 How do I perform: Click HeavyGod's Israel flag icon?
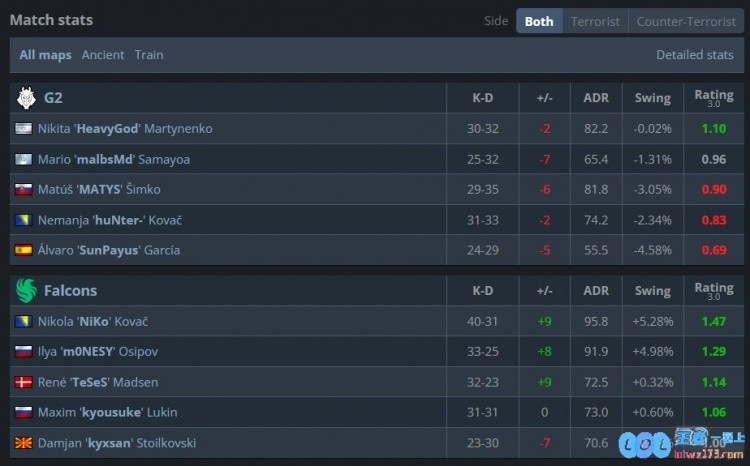[x=23, y=129]
